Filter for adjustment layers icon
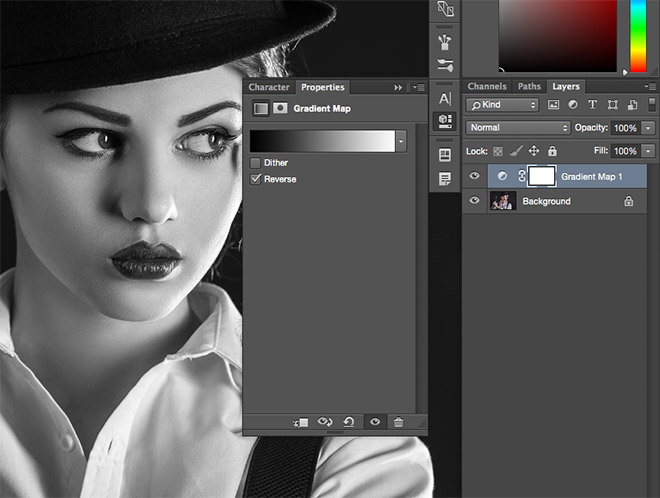This screenshot has width=660, height=498. (573, 104)
